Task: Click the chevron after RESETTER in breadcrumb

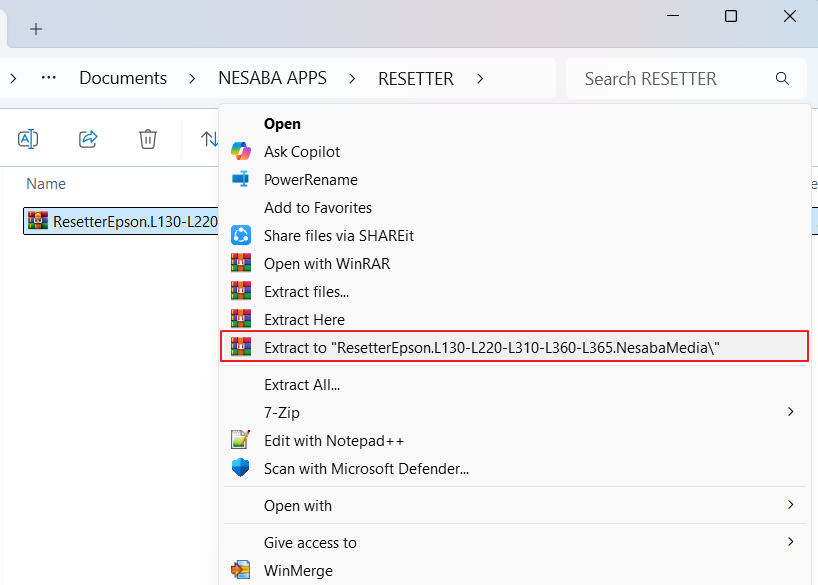Action: pyautogui.click(x=480, y=78)
